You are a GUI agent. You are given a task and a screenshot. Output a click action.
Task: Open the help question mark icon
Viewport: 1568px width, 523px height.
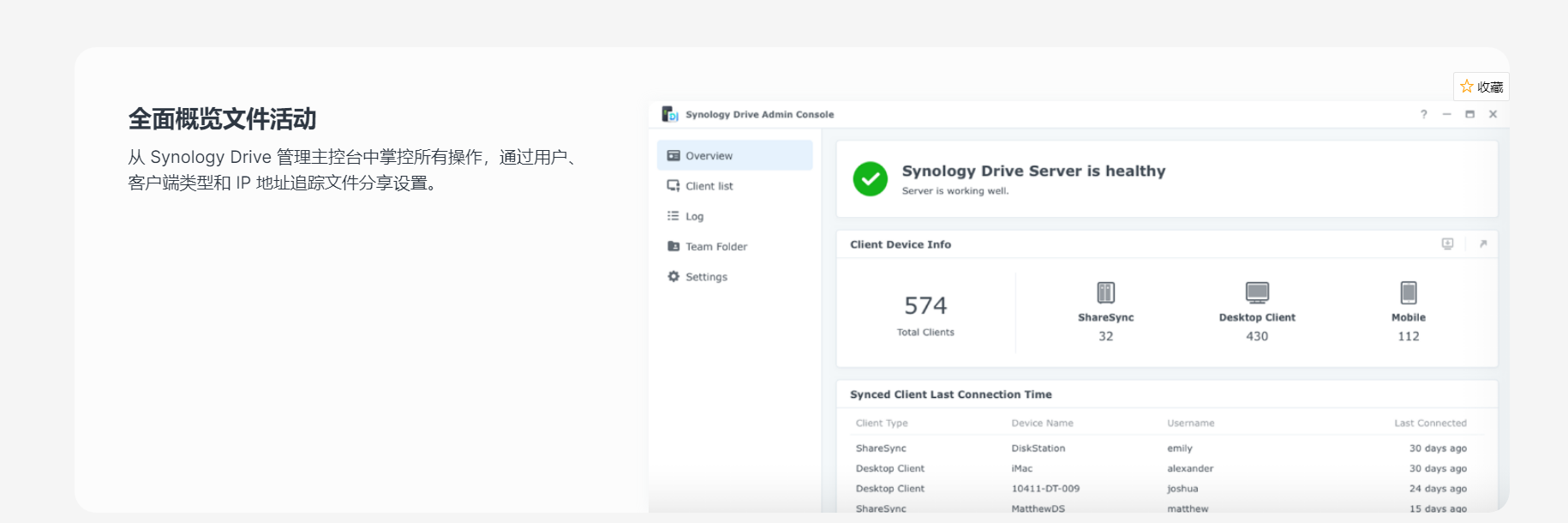pos(1424,114)
